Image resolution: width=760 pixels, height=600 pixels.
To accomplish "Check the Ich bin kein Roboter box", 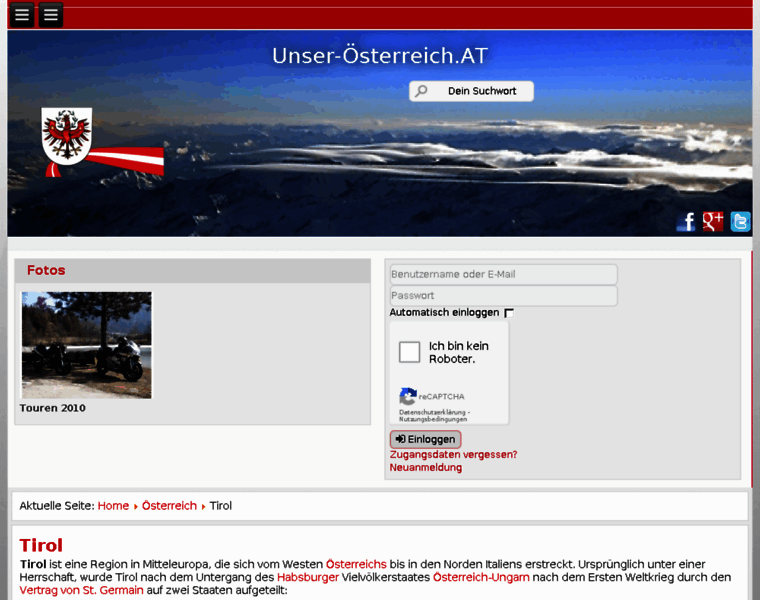I will point(409,352).
